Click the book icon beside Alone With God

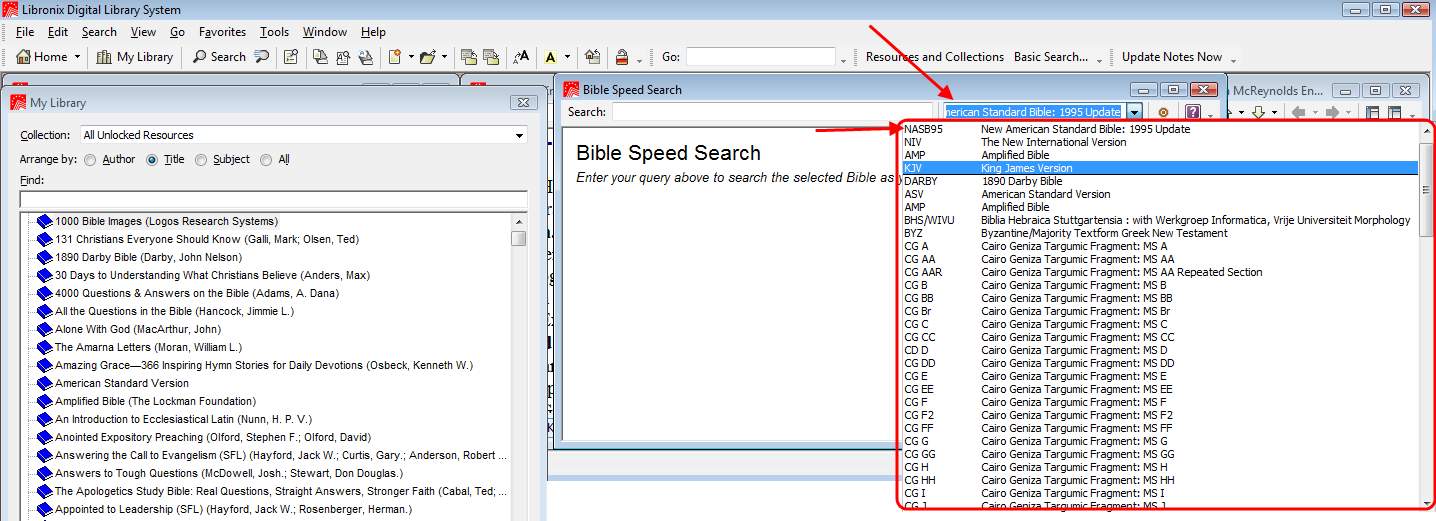click(x=44, y=329)
